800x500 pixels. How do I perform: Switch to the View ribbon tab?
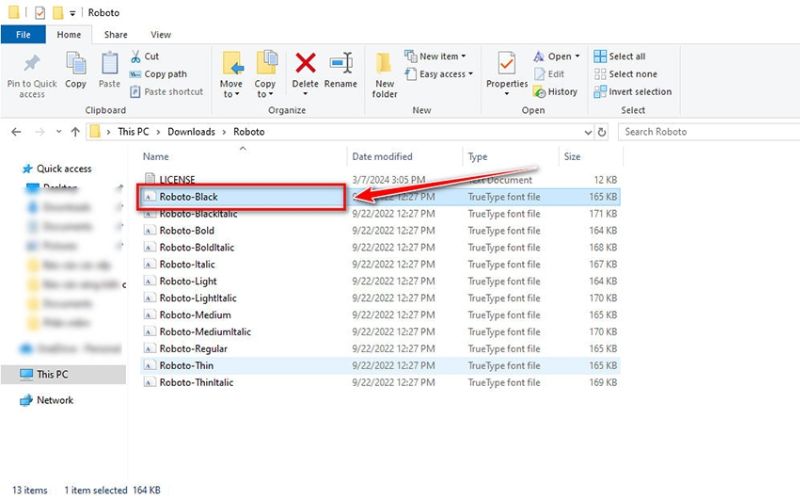coord(161,35)
